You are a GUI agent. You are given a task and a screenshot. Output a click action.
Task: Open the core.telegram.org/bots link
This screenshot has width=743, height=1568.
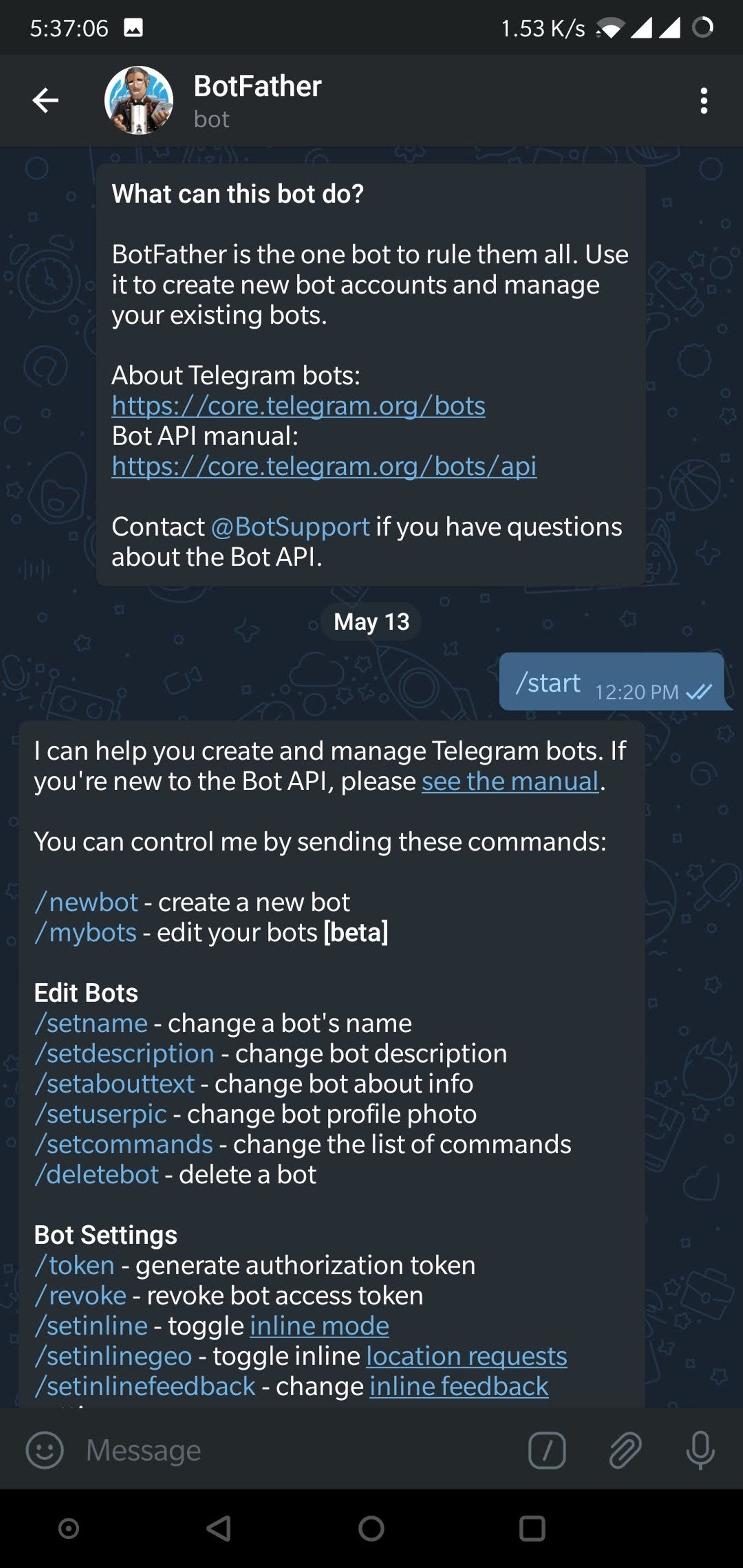point(298,406)
